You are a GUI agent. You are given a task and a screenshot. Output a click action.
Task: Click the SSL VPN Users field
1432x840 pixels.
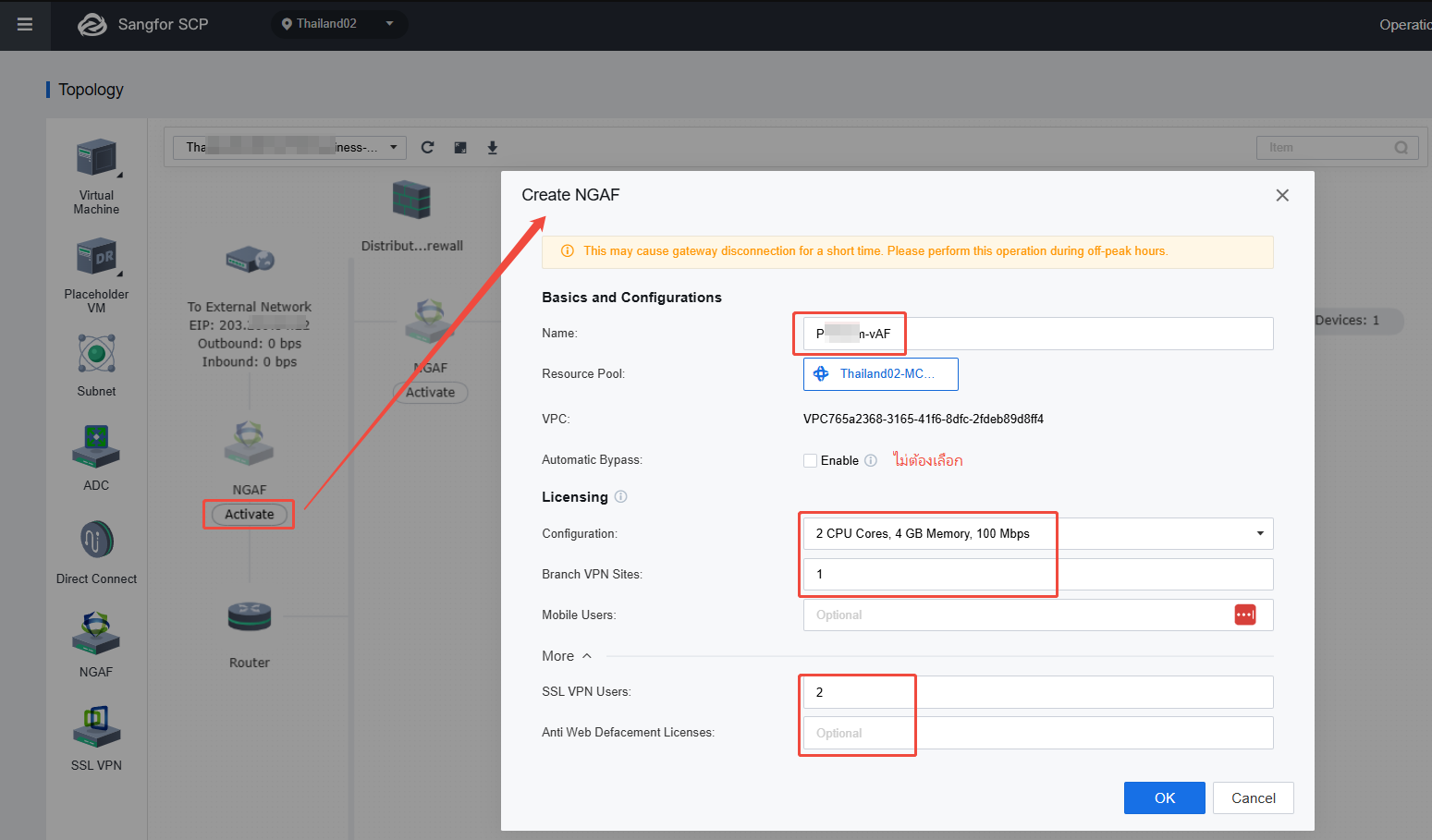(1038, 692)
